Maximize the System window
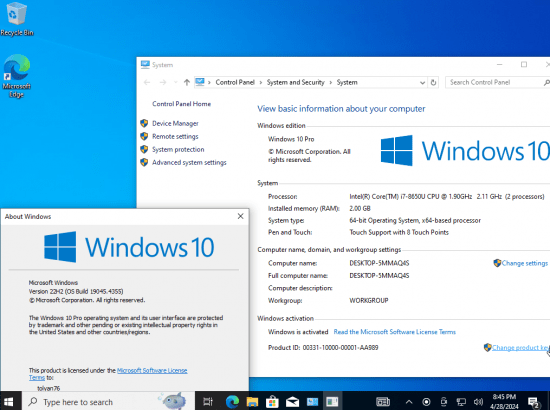 [x=524, y=65]
